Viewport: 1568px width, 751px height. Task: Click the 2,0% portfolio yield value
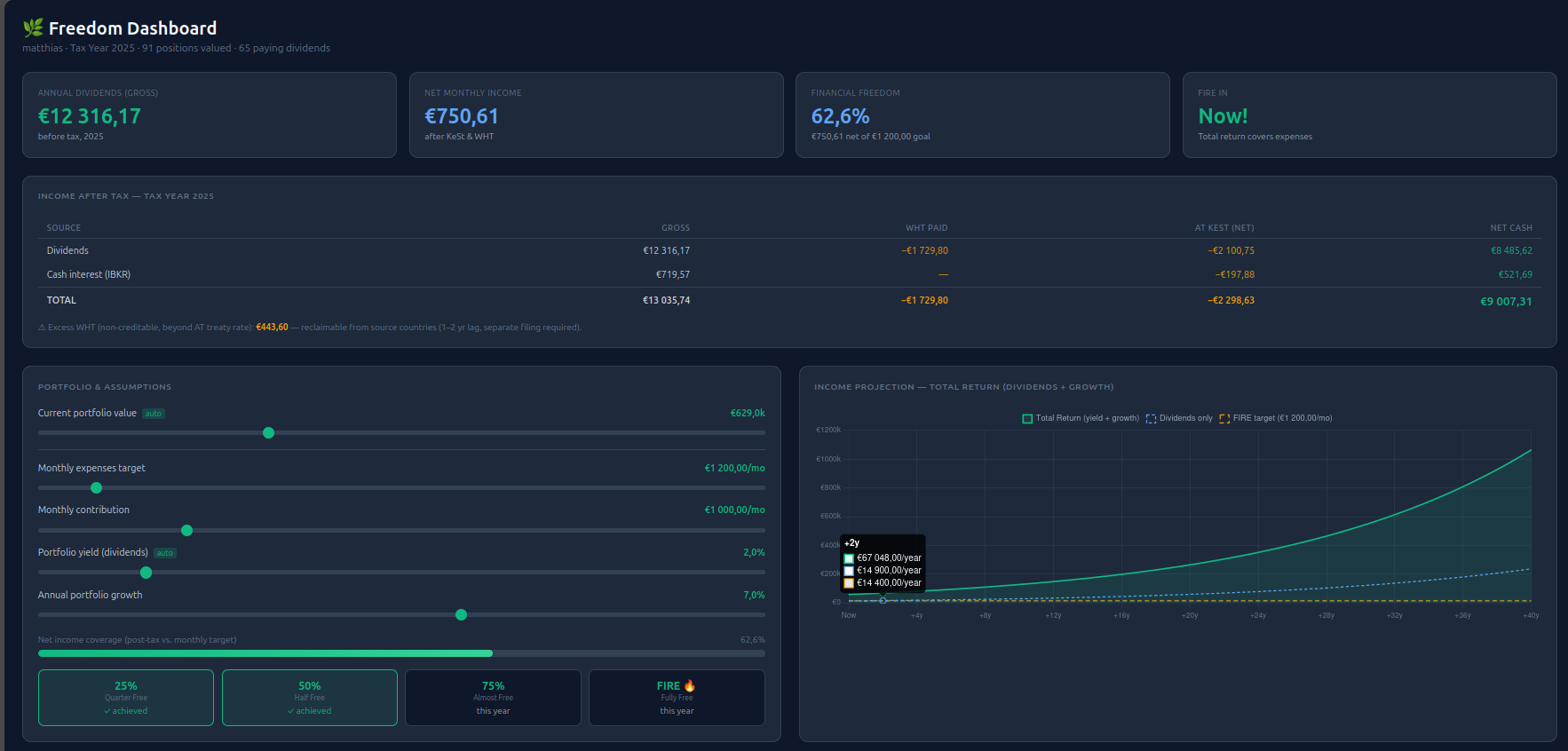[x=754, y=553]
